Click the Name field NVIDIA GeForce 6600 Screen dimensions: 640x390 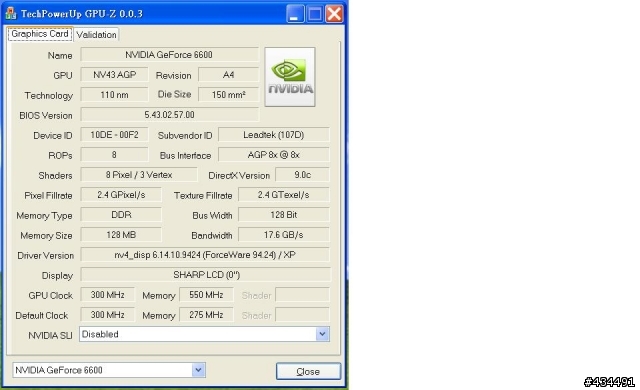point(169,55)
